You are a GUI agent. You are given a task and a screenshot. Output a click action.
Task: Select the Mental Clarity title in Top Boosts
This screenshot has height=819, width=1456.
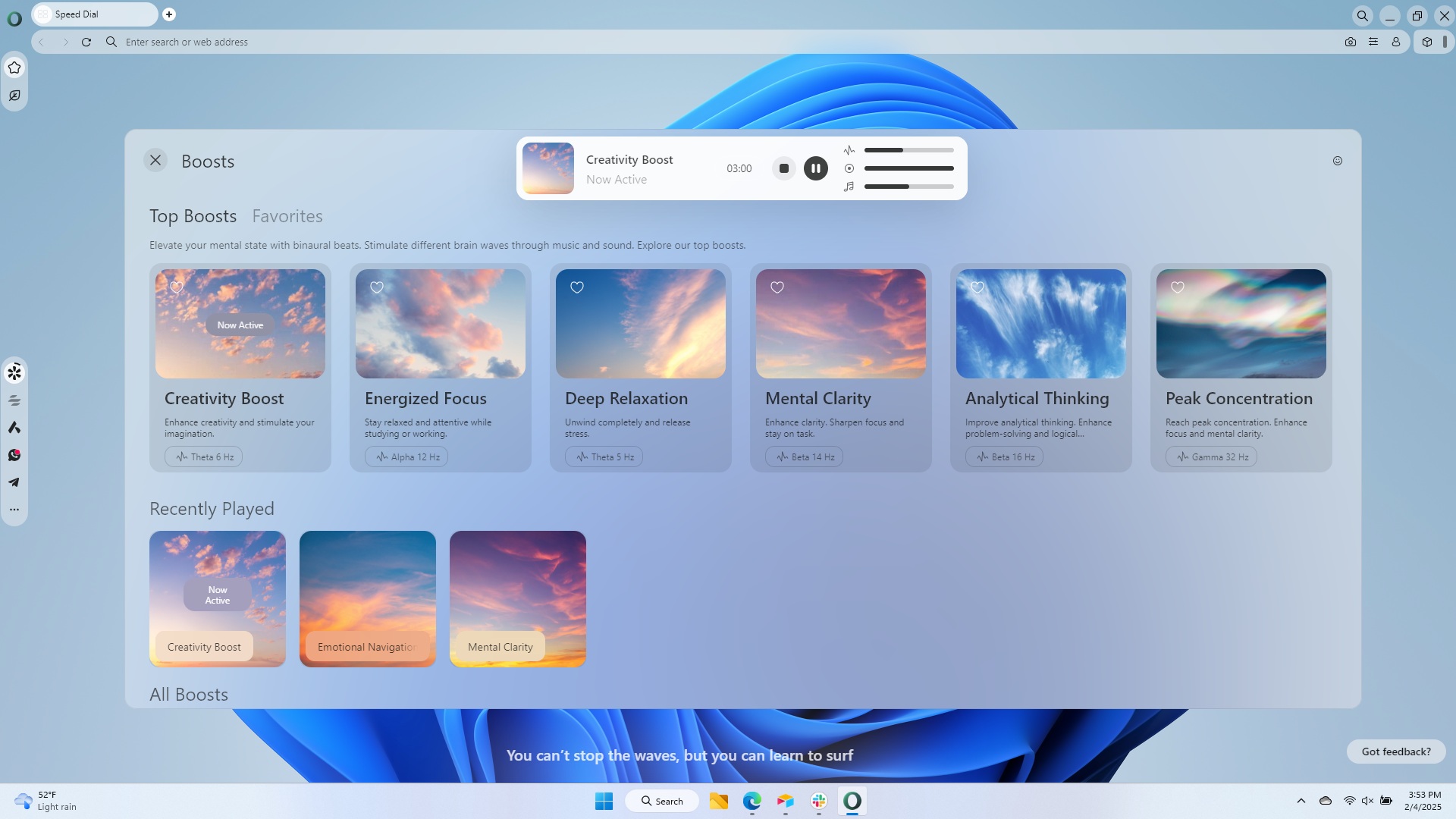coord(818,399)
